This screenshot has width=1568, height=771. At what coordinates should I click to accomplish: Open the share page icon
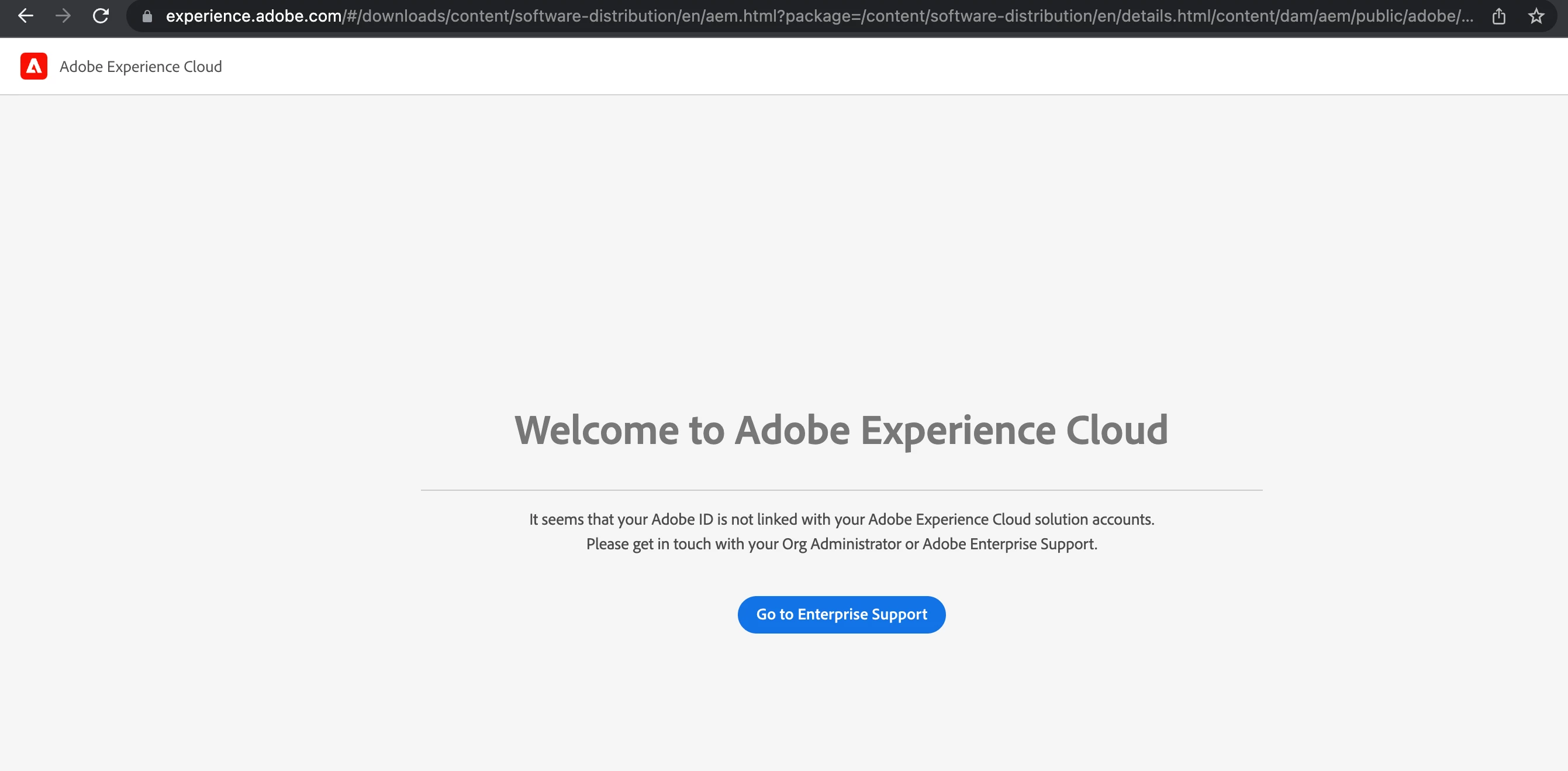pyautogui.click(x=1498, y=16)
